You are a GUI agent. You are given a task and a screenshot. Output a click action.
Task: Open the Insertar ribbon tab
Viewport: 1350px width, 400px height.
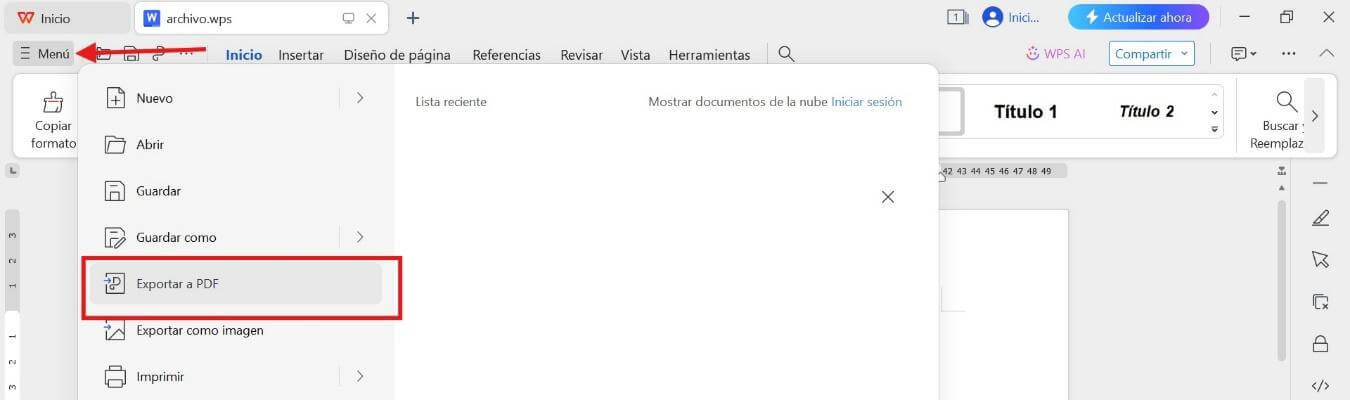(301, 55)
